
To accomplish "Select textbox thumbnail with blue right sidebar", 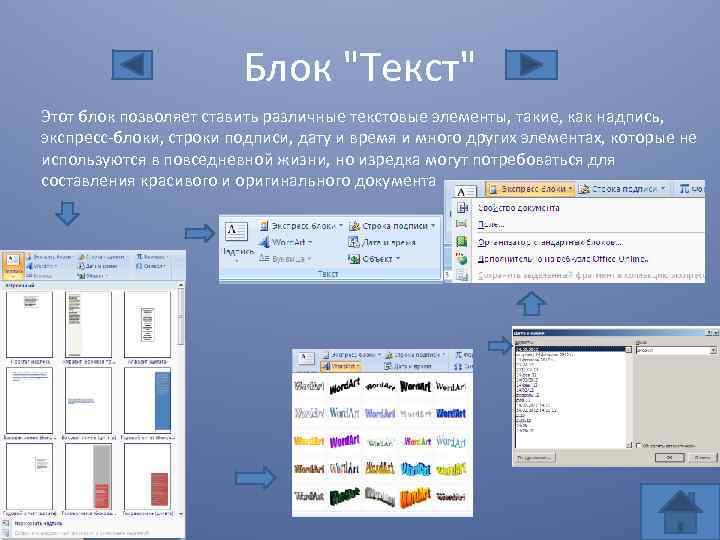I will (147, 400).
